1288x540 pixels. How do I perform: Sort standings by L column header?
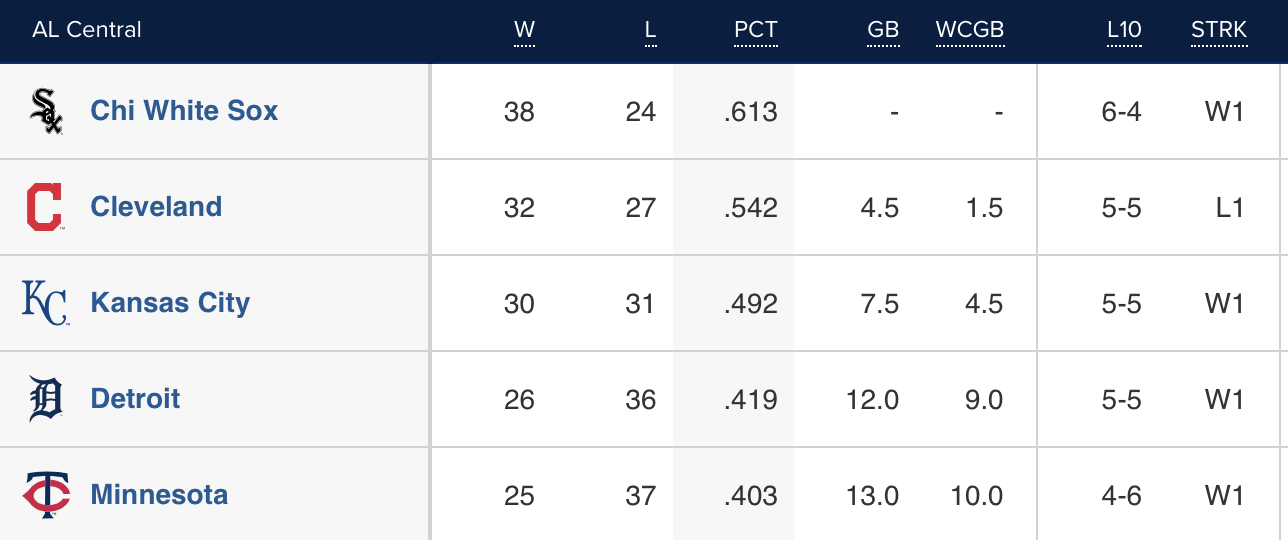click(650, 30)
